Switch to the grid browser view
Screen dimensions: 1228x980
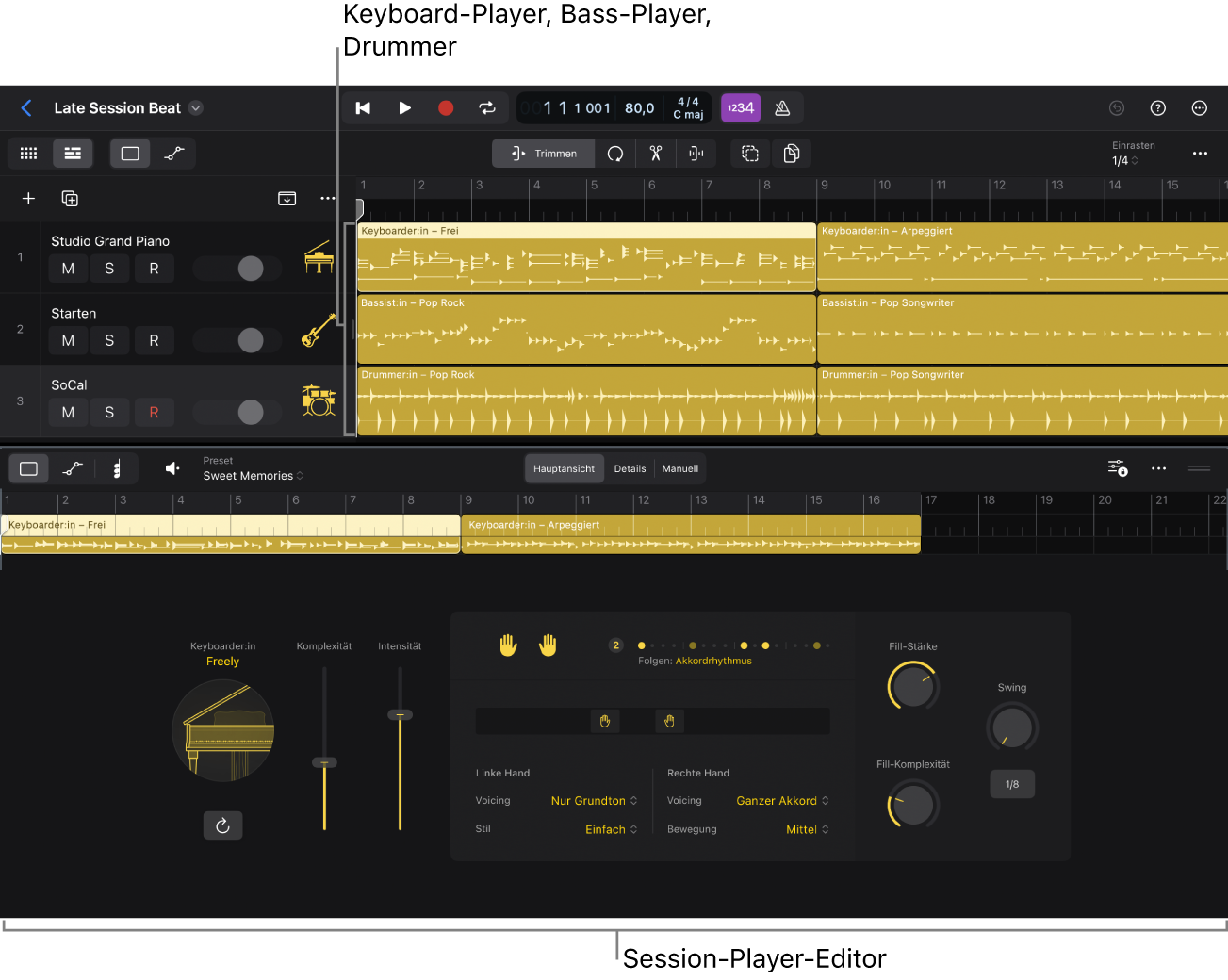tap(29, 154)
